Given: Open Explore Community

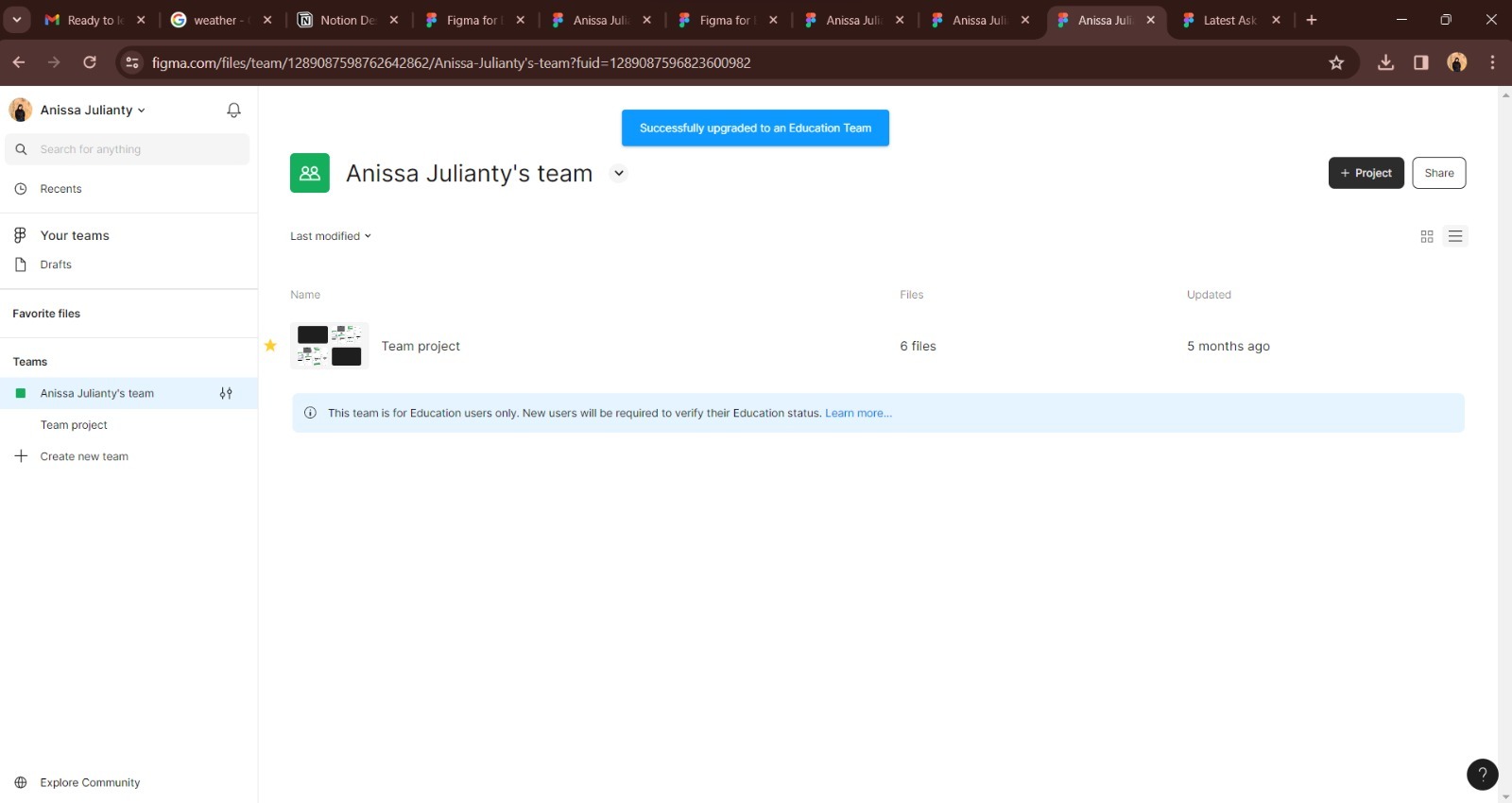Looking at the screenshot, I should coord(90,782).
